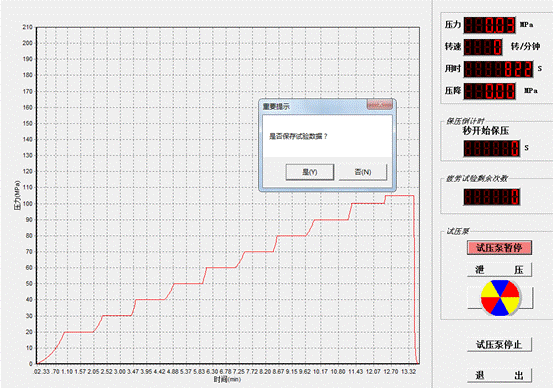Click the 退出 exit button
The width and height of the screenshot is (553, 388).
coord(499,375)
